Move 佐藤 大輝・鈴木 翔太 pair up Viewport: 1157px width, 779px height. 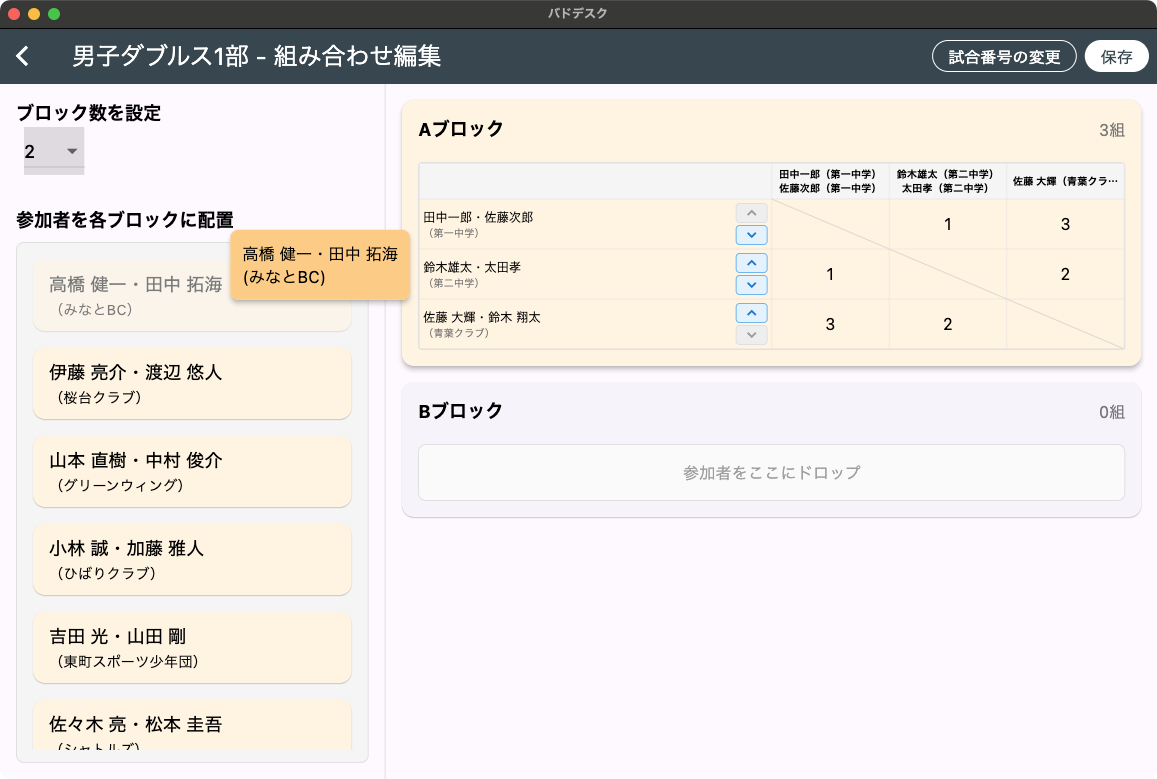(x=751, y=313)
